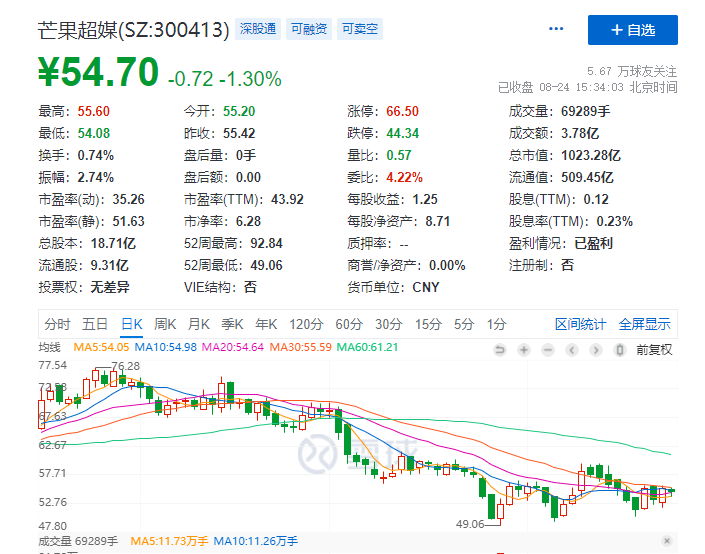Zoom in the K-line chart with plus icon

pyautogui.click(x=524, y=349)
